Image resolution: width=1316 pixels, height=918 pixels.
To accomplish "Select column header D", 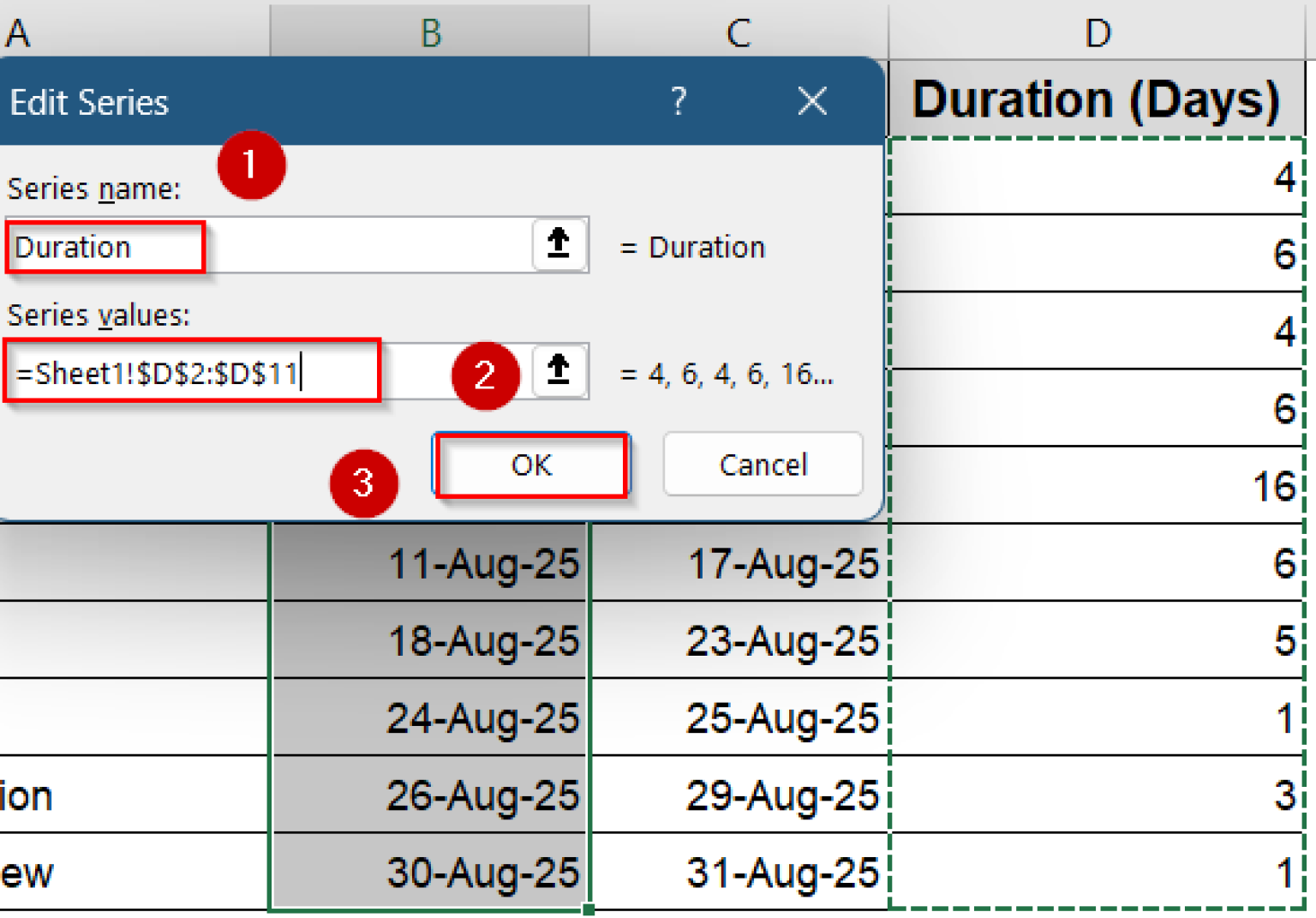I will [x=1098, y=33].
